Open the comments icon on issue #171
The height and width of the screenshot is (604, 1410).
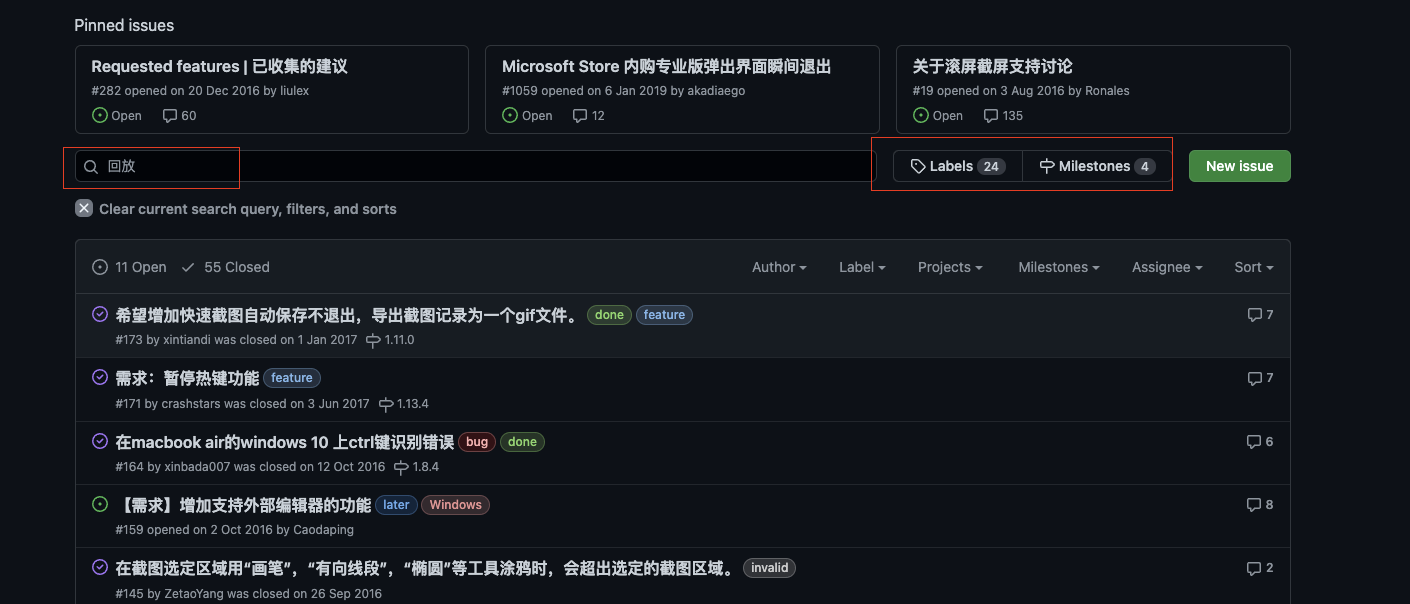[1253, 378]
